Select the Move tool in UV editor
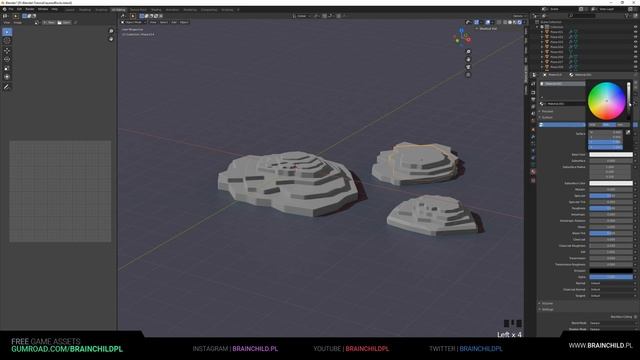The image size is (640, 360). (7, 51)
